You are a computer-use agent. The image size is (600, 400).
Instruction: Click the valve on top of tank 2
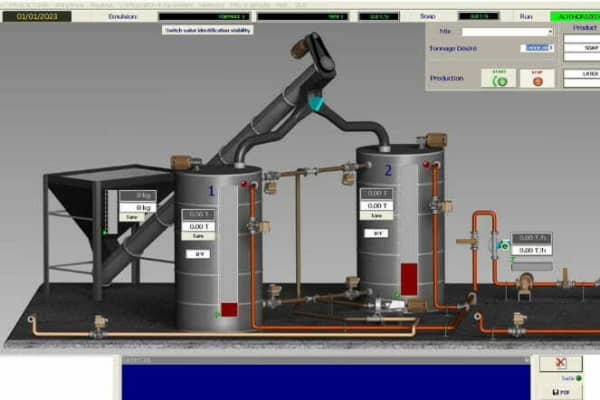click(435, 141)
